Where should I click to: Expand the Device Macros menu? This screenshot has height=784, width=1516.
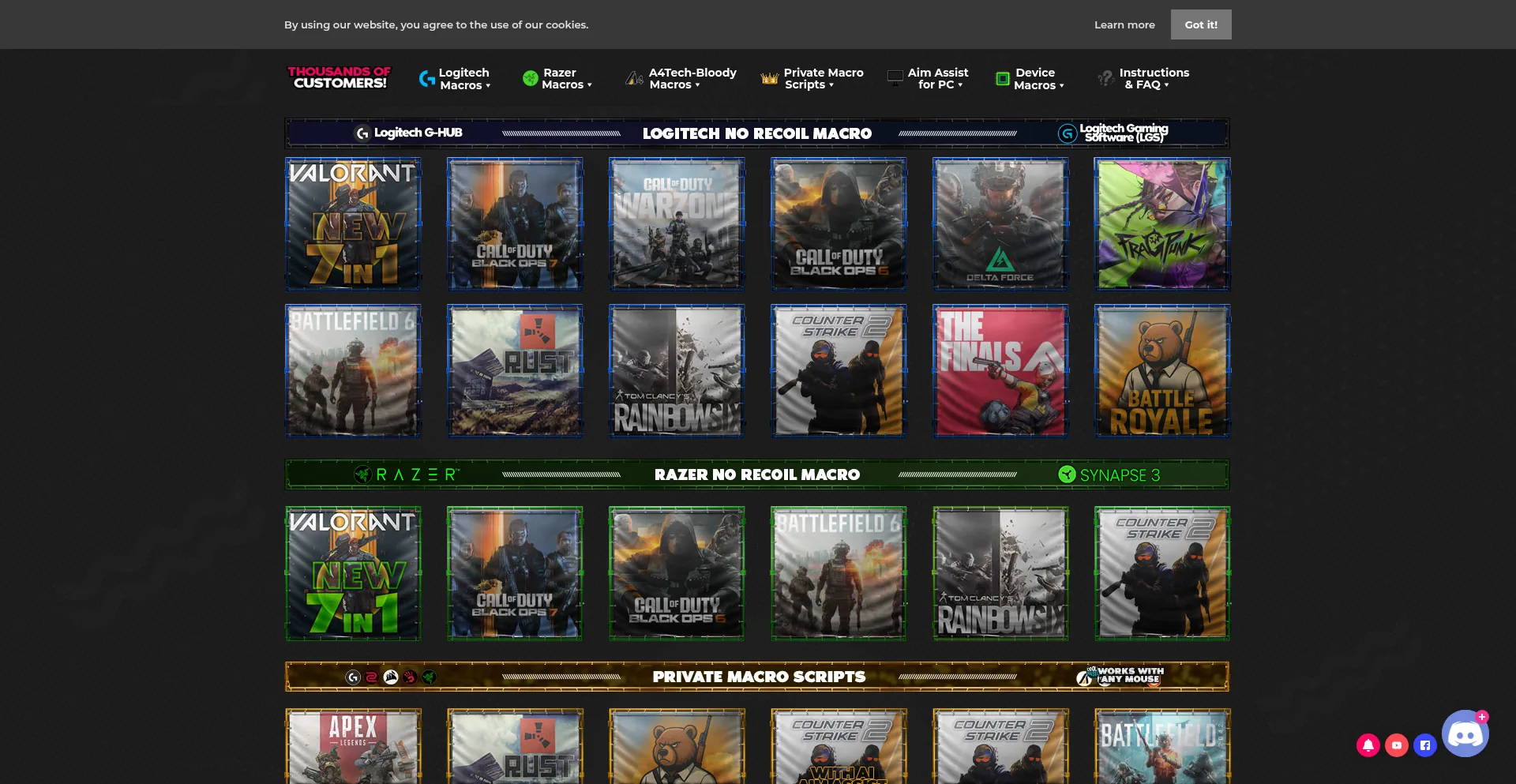pyautogui.click(x=1030, y=78)
